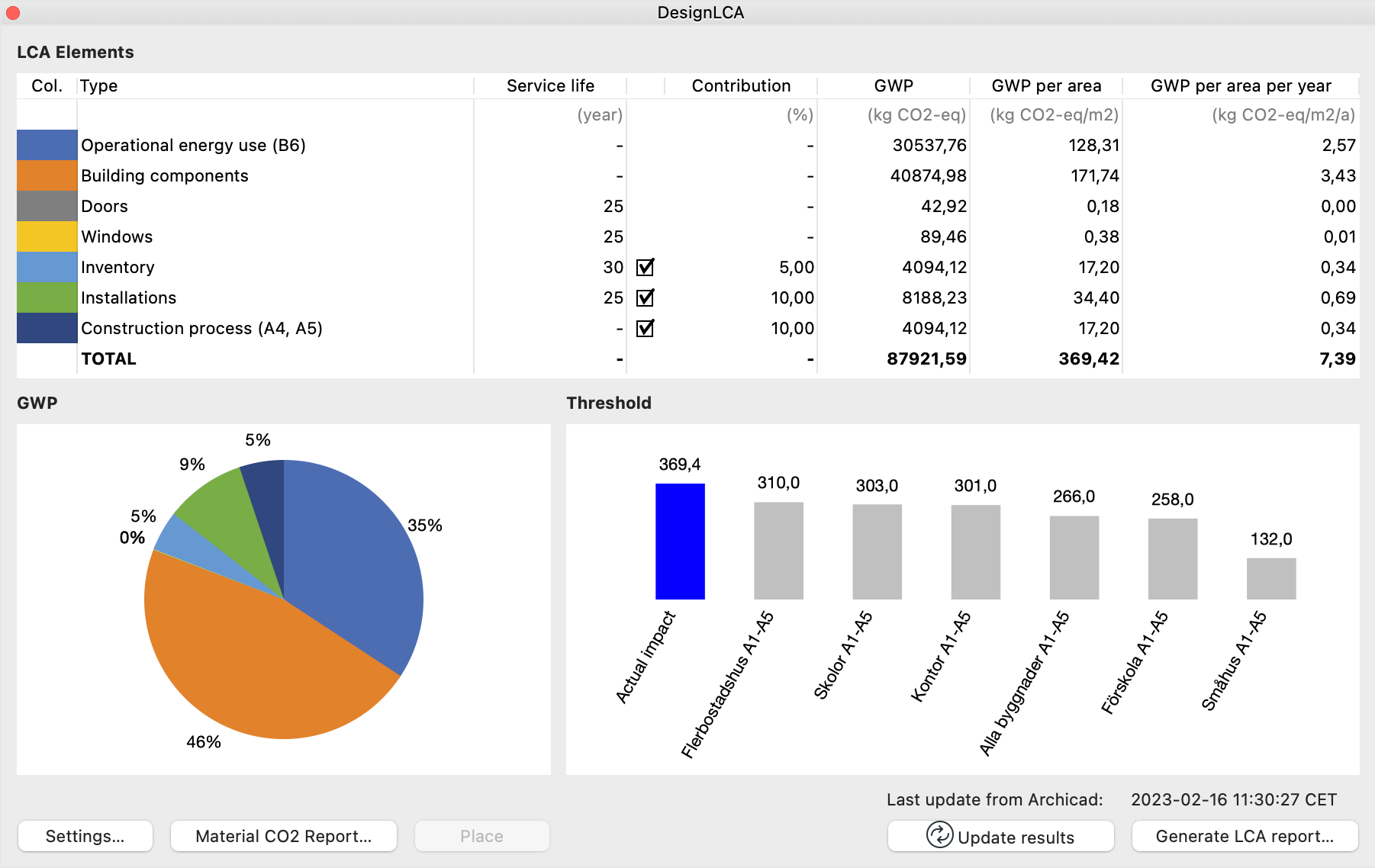Uncheck the Construction process (A4, A5) checkbox
The image size is (1375, 868).
(x=646, y=328)
